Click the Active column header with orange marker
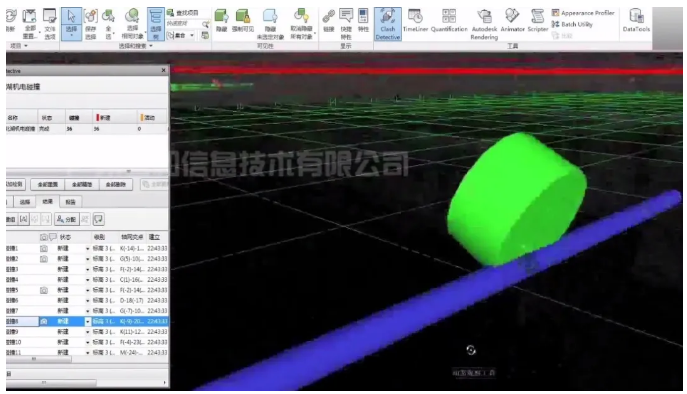 pos(152,117)
